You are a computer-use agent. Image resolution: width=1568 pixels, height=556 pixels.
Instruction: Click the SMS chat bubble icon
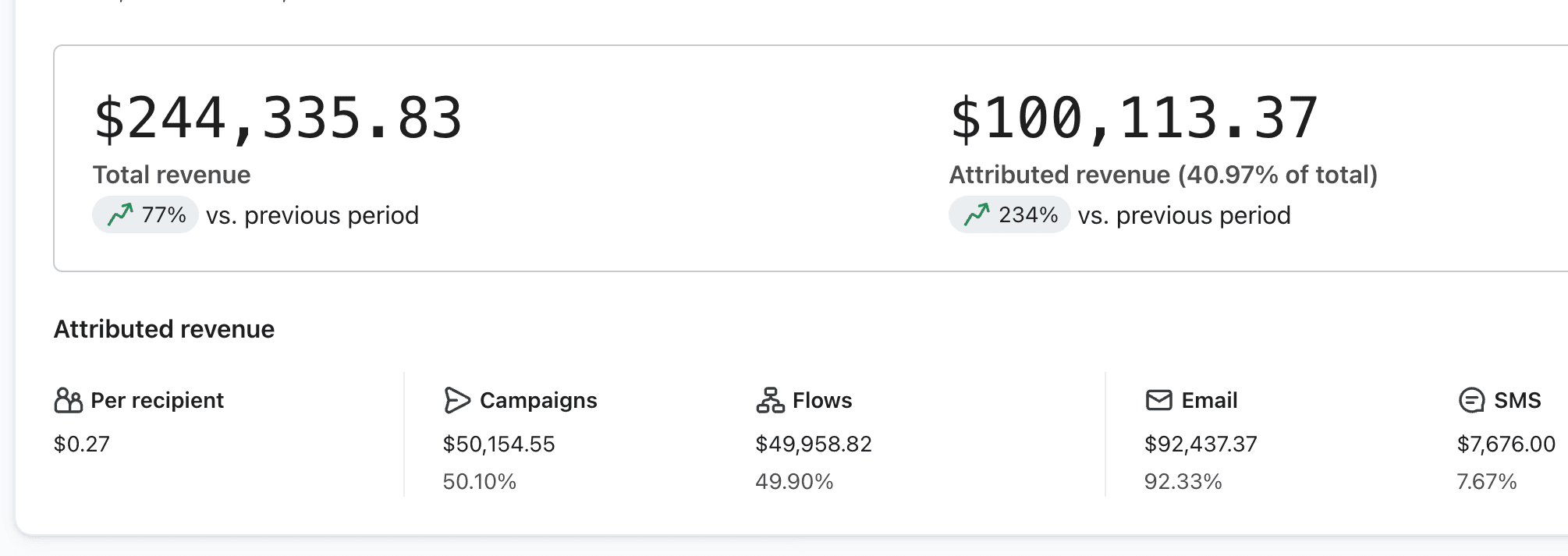[x=1471, y=400]
